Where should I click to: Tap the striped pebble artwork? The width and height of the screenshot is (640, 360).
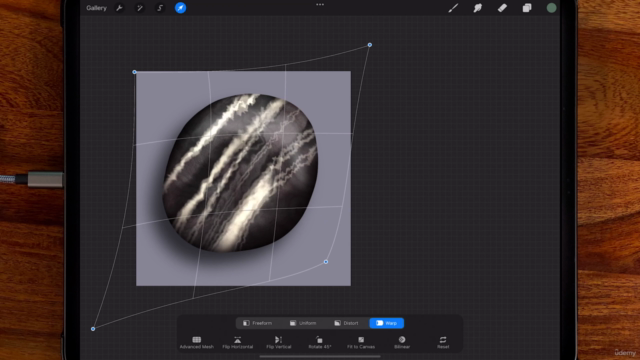pos(240,172)
